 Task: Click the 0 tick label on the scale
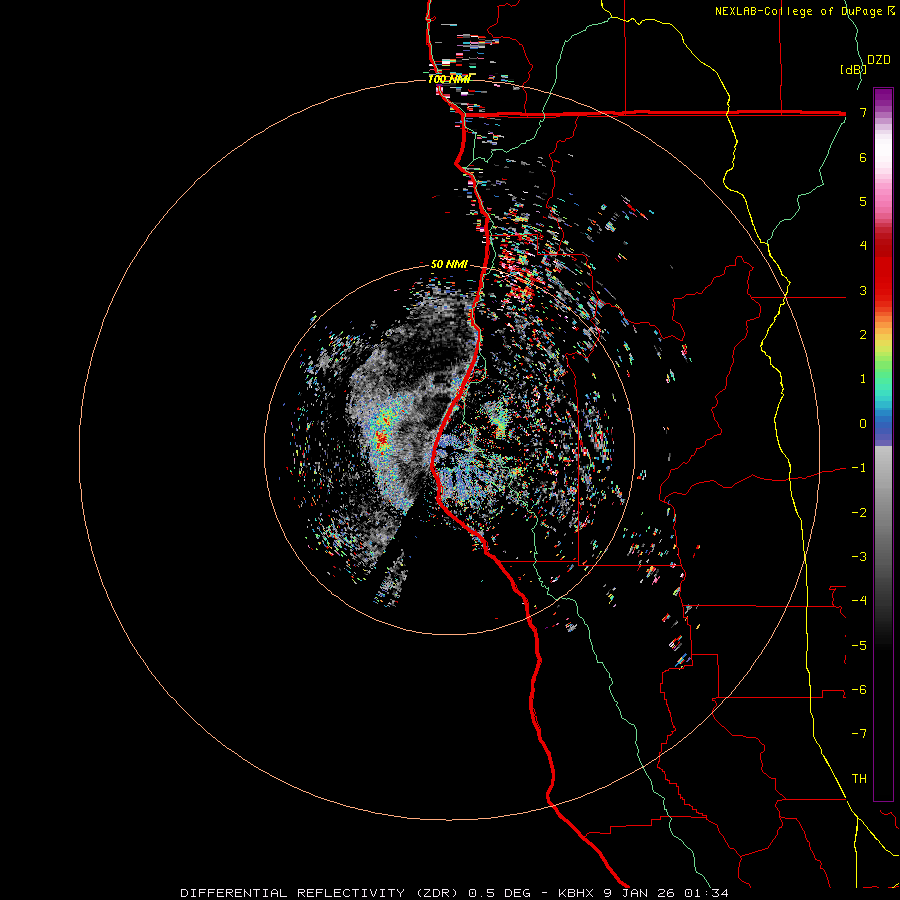coord(863,424)
